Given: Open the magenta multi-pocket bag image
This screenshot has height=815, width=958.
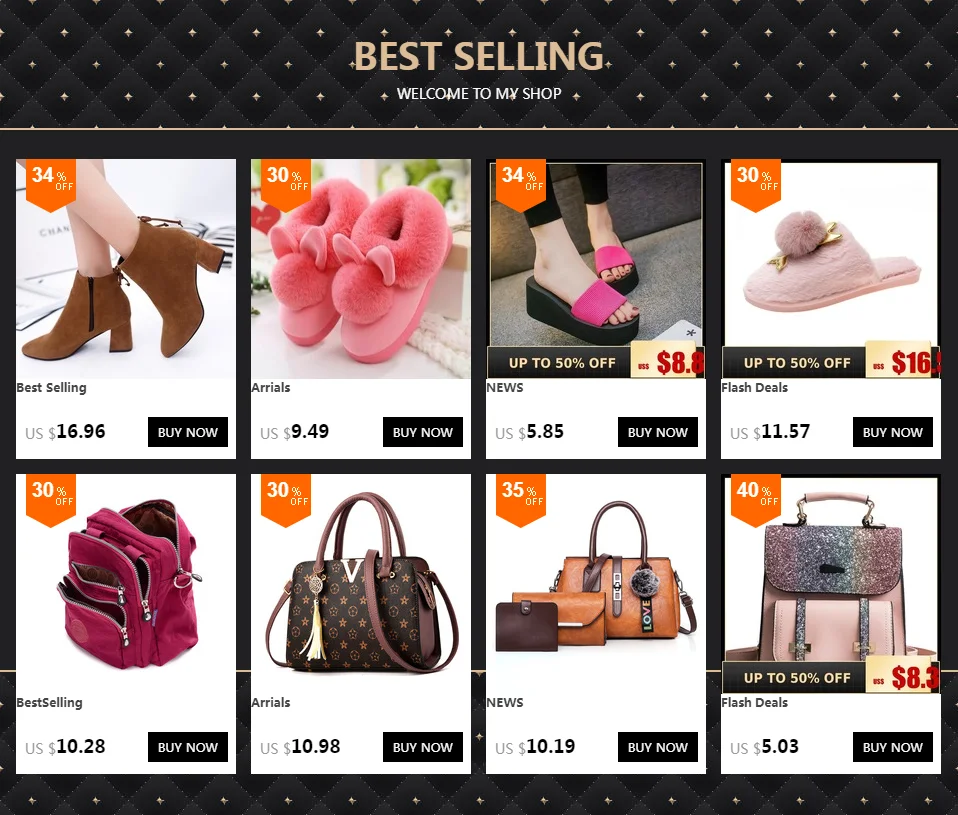Looking at the screenshot, I should (x=126, y=584).
